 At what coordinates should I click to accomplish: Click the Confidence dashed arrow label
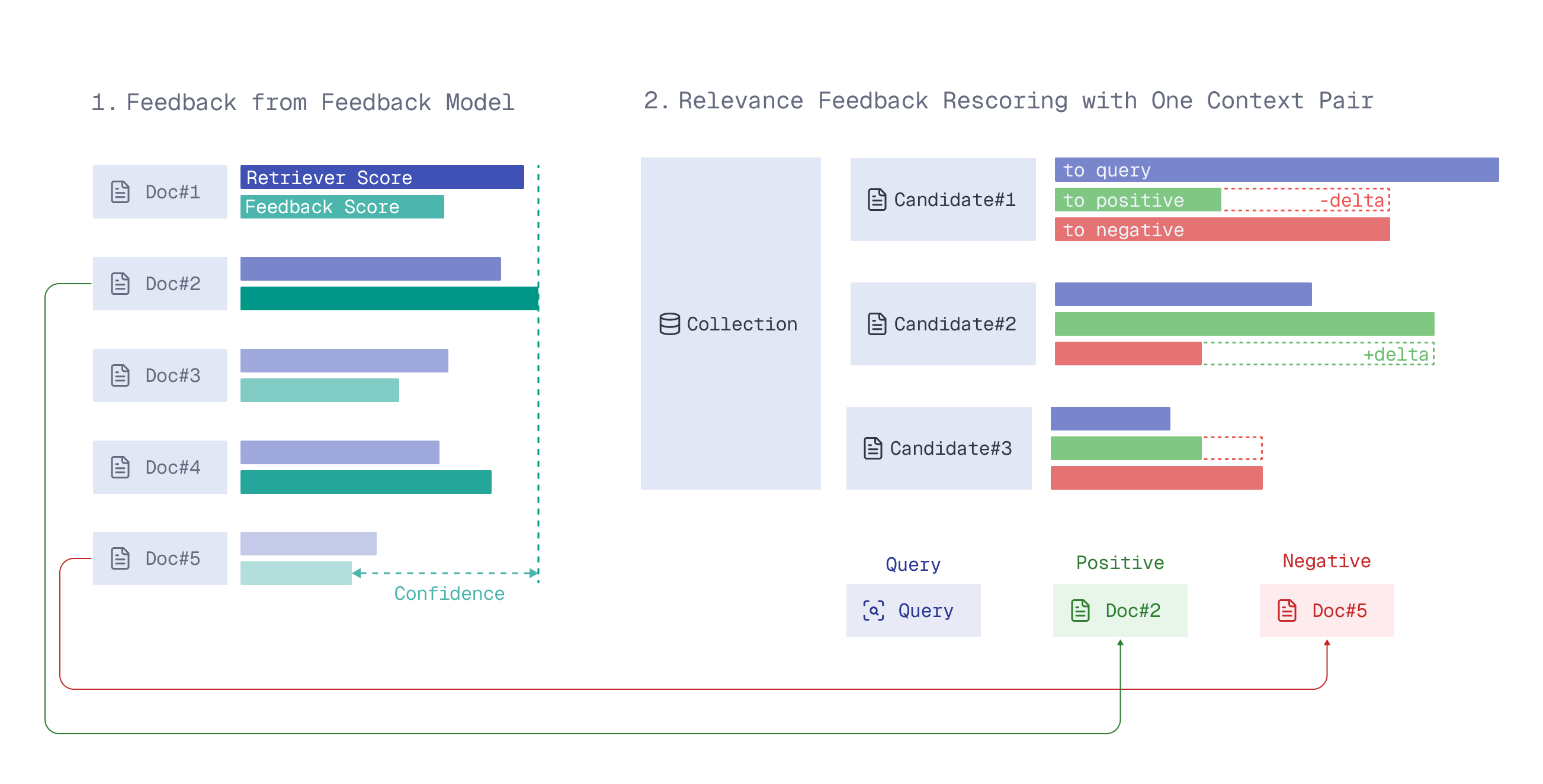[450, 593]
